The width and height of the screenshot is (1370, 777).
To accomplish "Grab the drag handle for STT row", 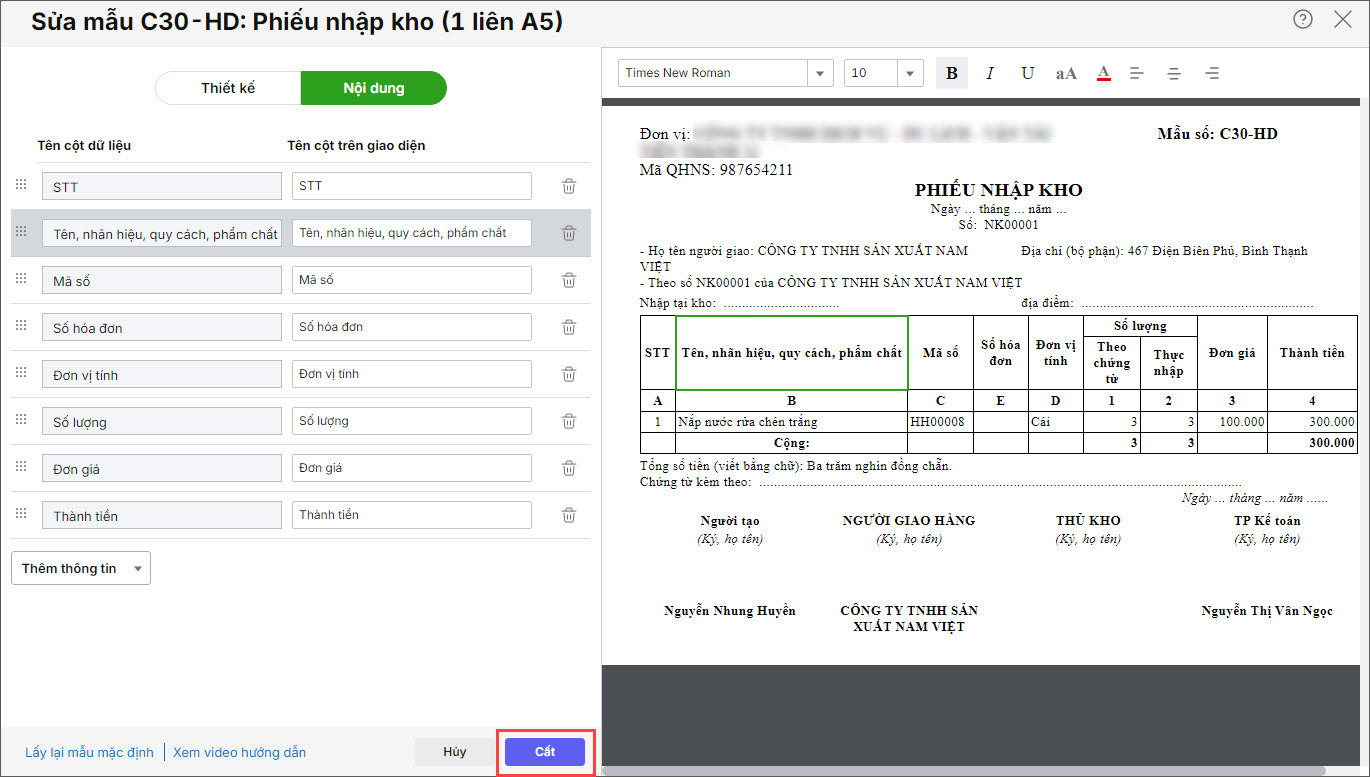I will click(x=20, y=185).
